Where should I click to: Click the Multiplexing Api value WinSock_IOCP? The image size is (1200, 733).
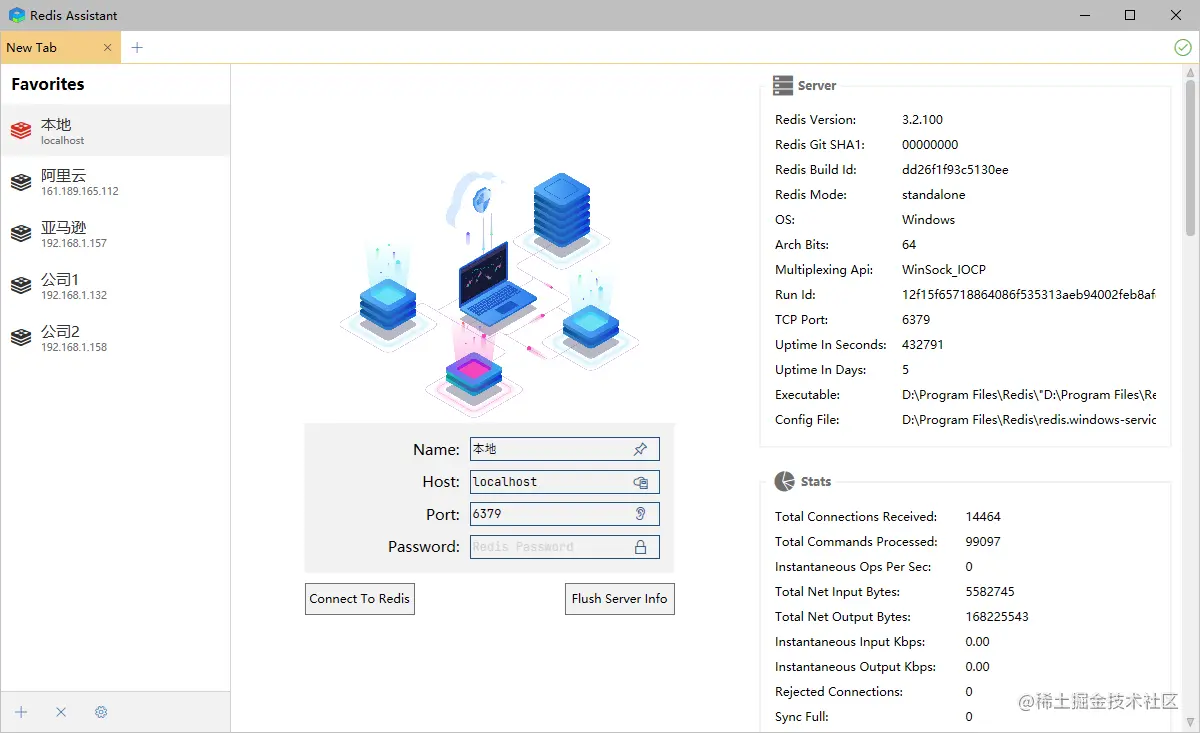pyautogui.click(x=944, y=270)
